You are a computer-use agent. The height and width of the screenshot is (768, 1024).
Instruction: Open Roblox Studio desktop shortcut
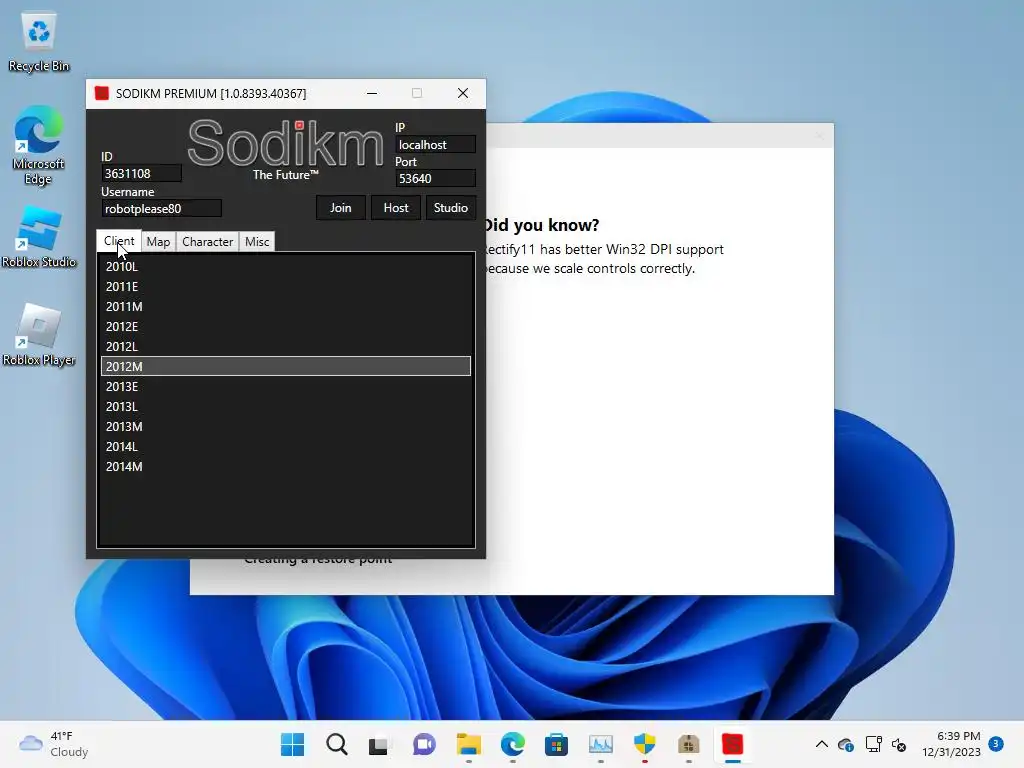tap(39, 236)
